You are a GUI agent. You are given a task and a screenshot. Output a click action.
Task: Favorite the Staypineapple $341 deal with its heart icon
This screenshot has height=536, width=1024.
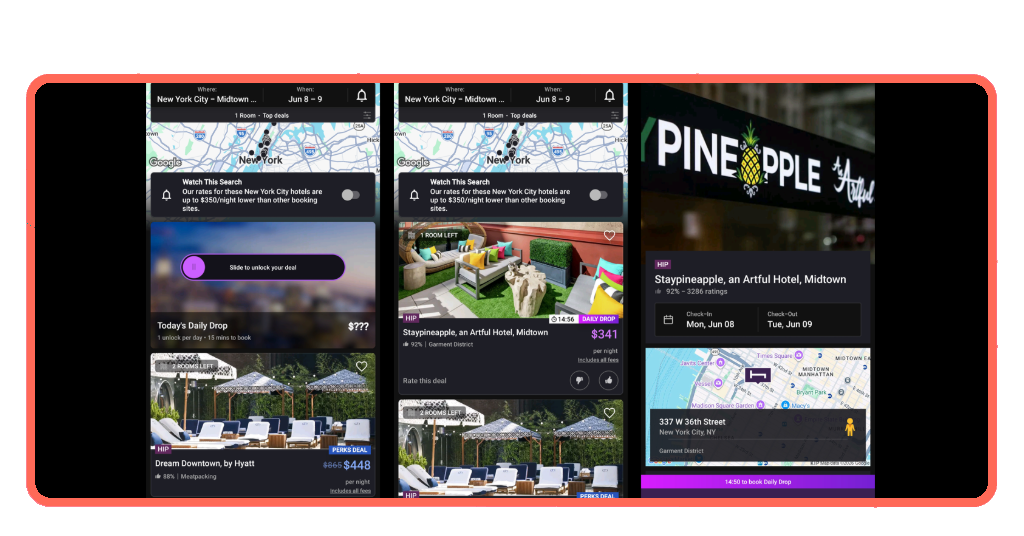pos(609,235)
